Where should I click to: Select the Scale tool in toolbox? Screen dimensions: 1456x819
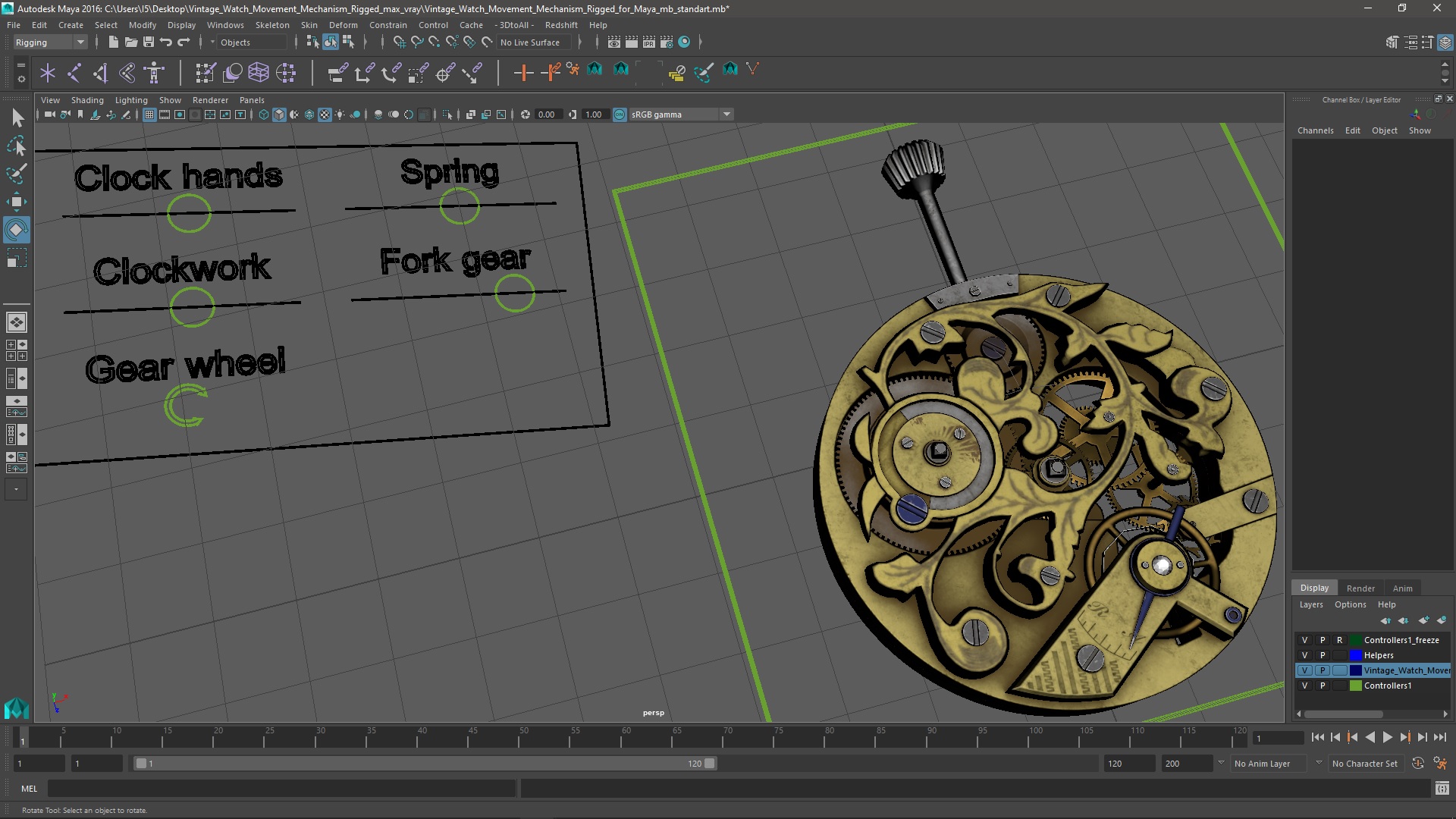tap(17, 258)
